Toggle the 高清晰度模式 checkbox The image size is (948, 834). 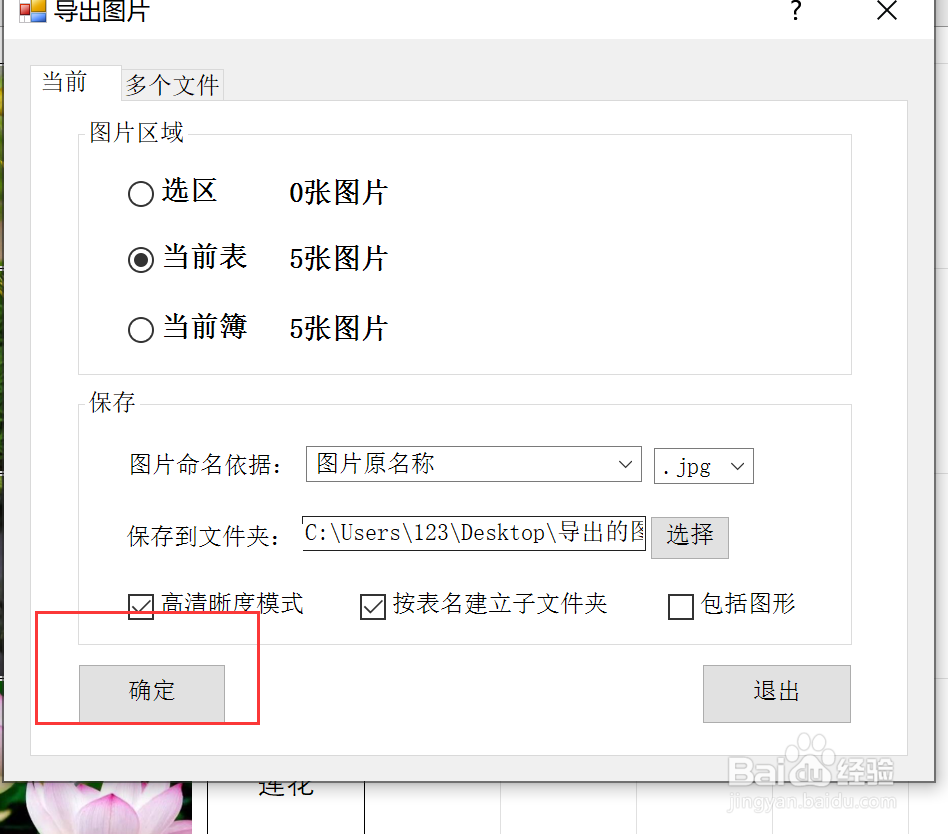tap(141, 607)
